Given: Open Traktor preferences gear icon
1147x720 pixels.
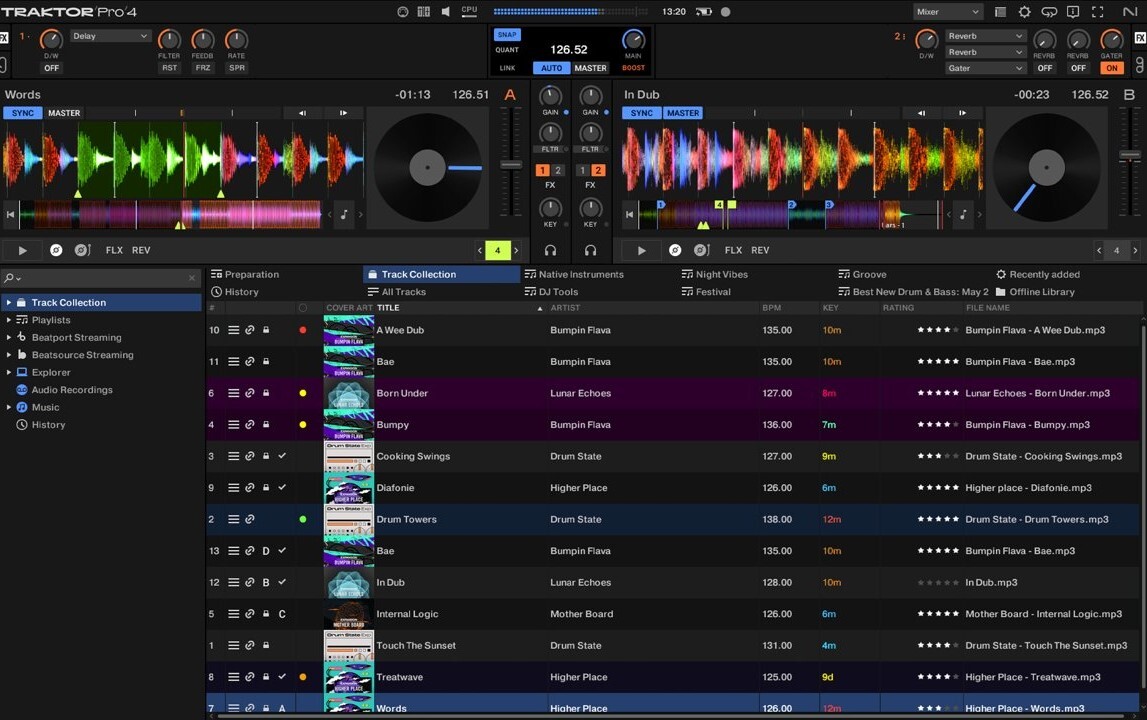Looking at the screenshot, I should 1024,12.
